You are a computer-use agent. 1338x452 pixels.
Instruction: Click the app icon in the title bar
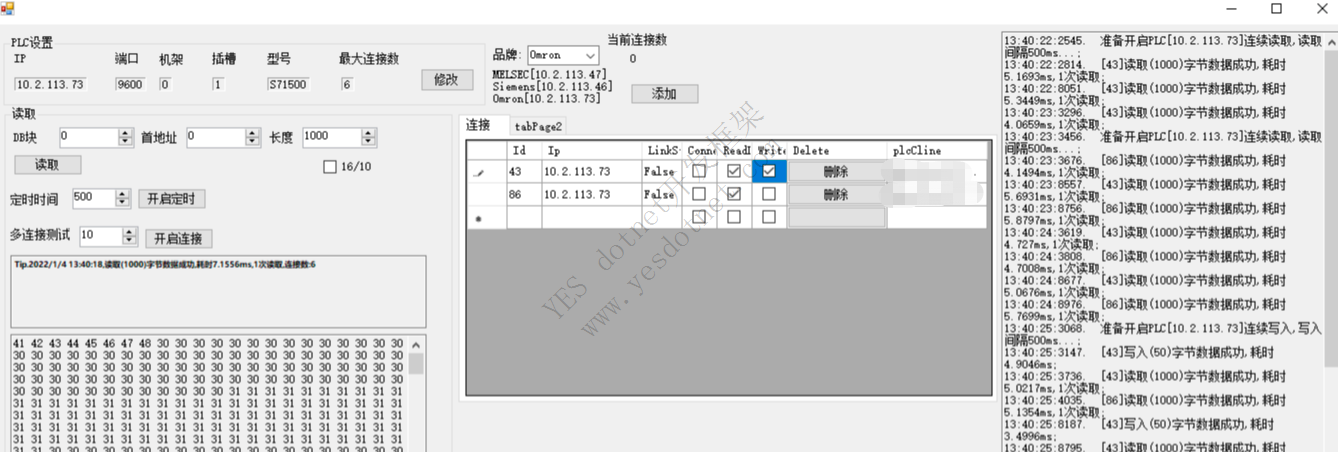(x=8, y=8)
